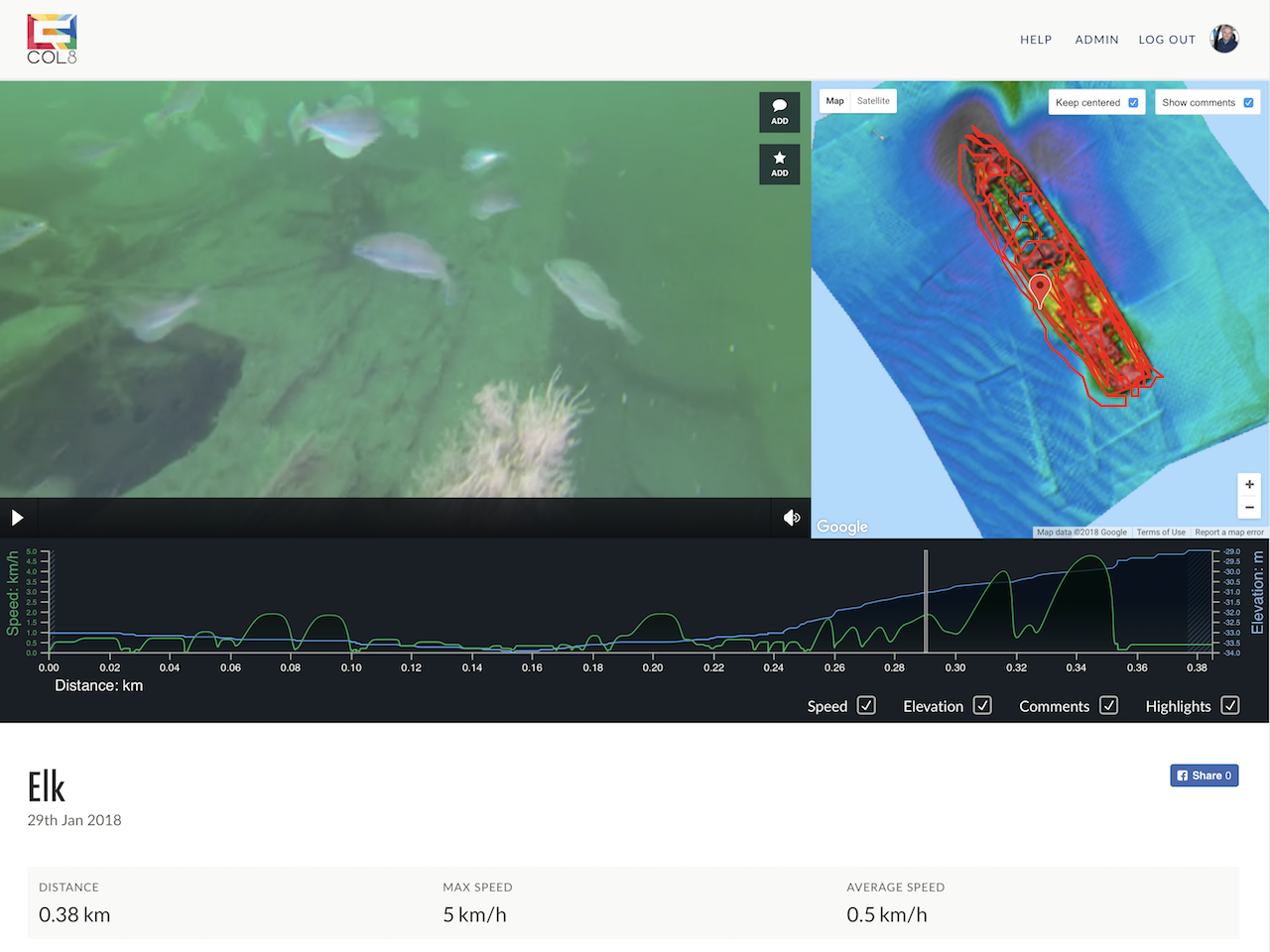The width and height of the screenshot is (1270, 952).
Task: Click Report a map error
Action: (1229, 533)
